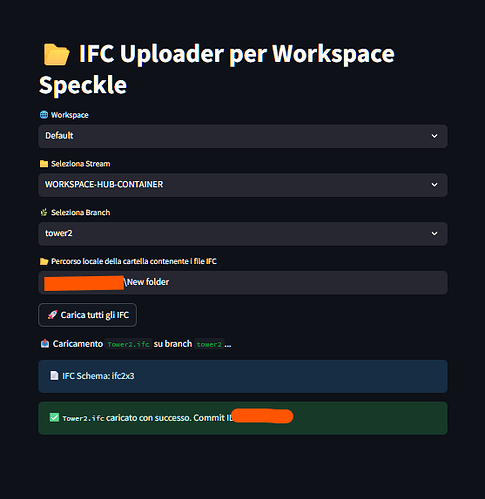This screenshot has height=499, width=485.
Task: Open the tower2 branch selector
Action: [243, 233]
